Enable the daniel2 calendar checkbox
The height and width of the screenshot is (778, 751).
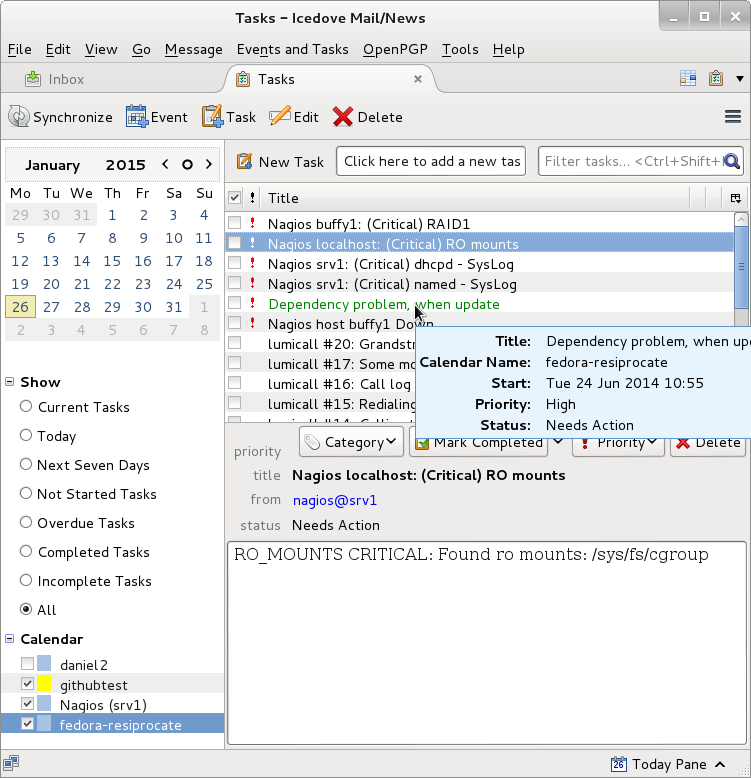27,663
